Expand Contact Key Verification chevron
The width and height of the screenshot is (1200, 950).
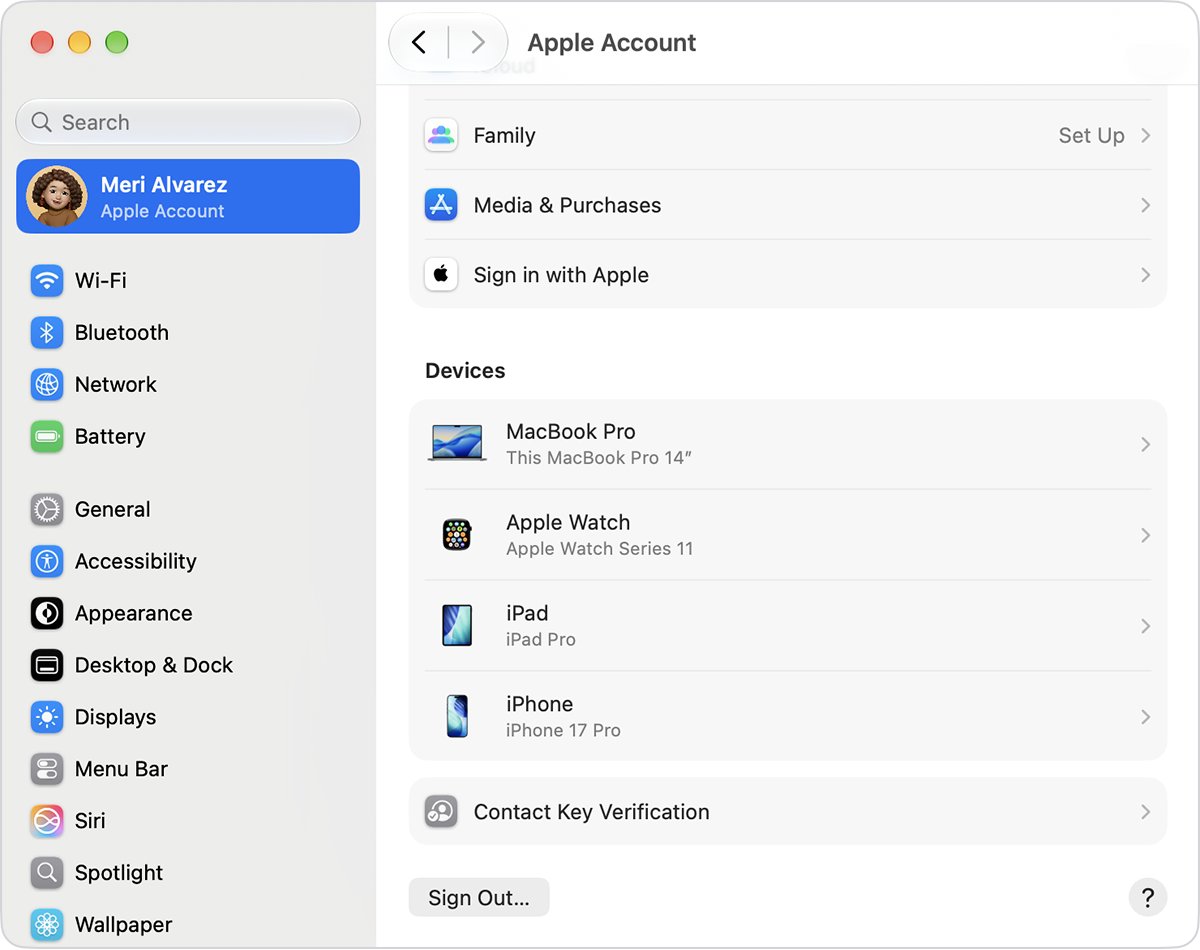click(1146, 812)
